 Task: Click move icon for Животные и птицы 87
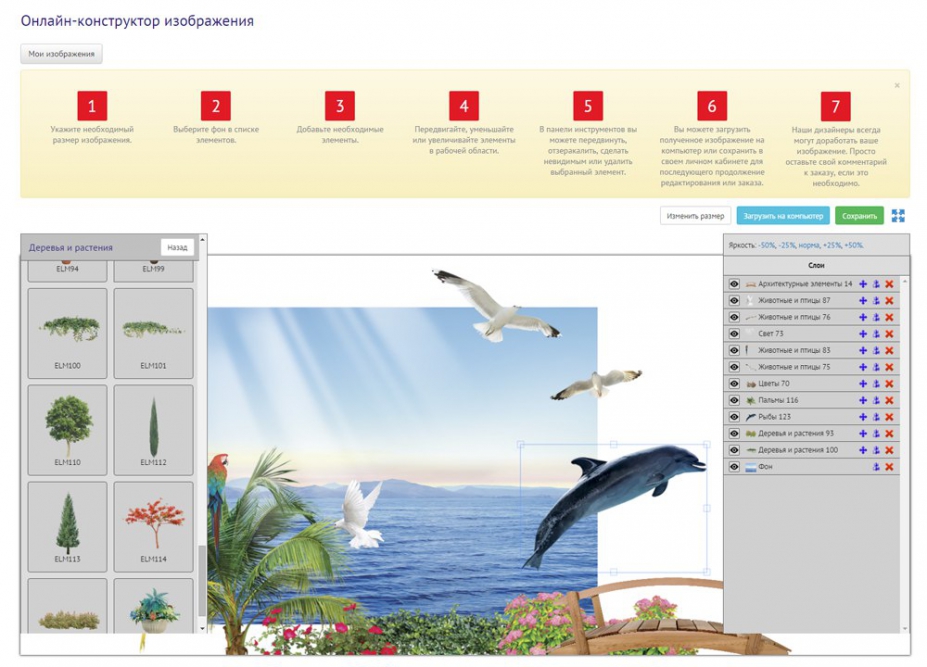pyautogui.click(x=863, y=300)
